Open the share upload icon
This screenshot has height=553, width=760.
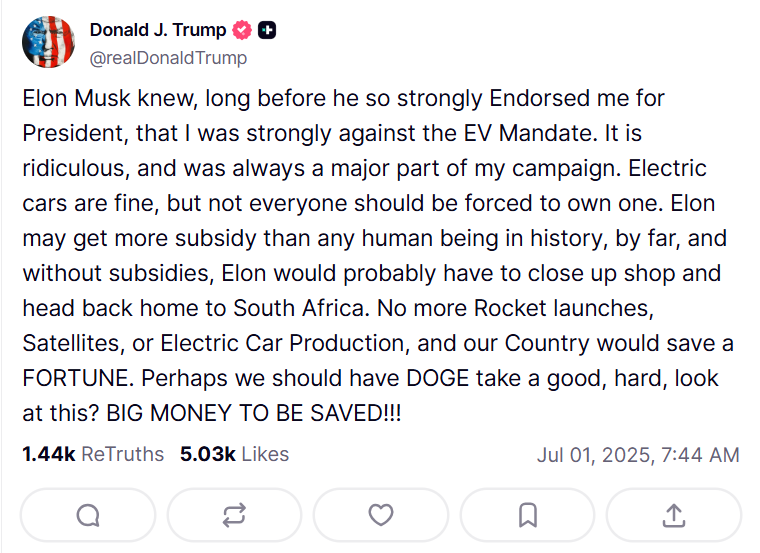coord(674,515)
